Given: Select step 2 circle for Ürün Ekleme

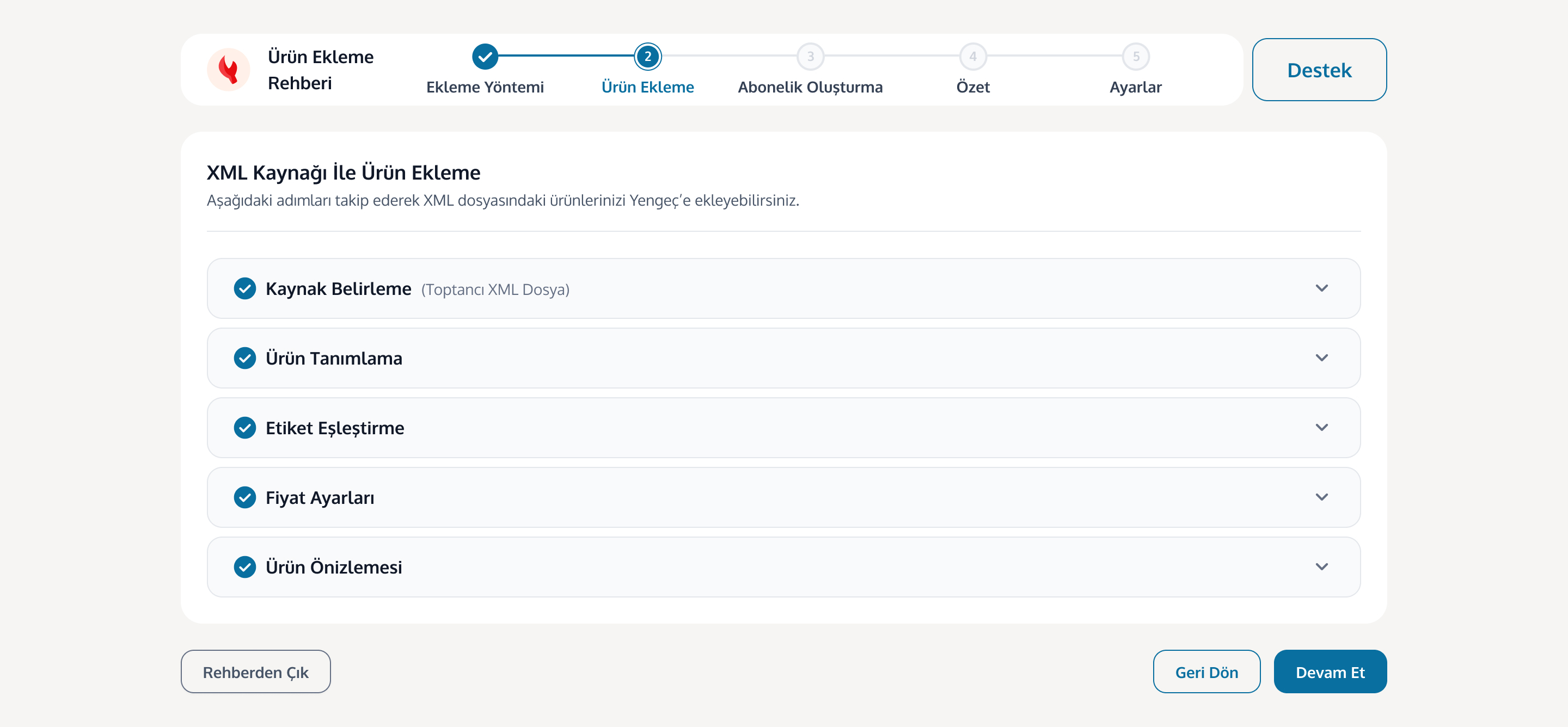Looking at the screenshot, I should pyautogui.click(x=648, y=57).
